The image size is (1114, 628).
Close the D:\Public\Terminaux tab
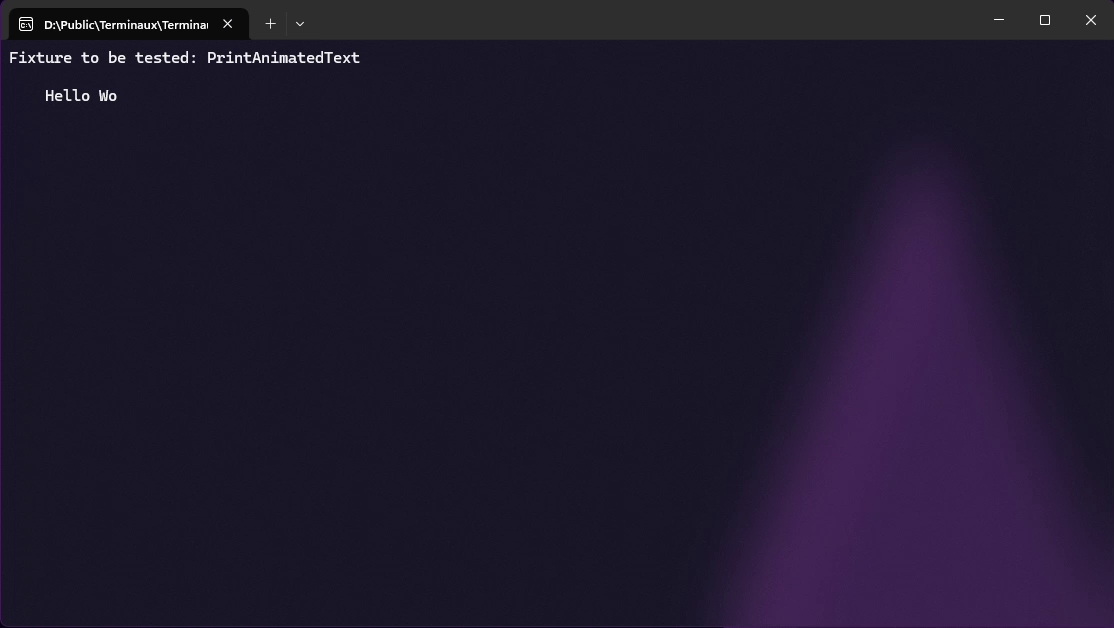227,24
